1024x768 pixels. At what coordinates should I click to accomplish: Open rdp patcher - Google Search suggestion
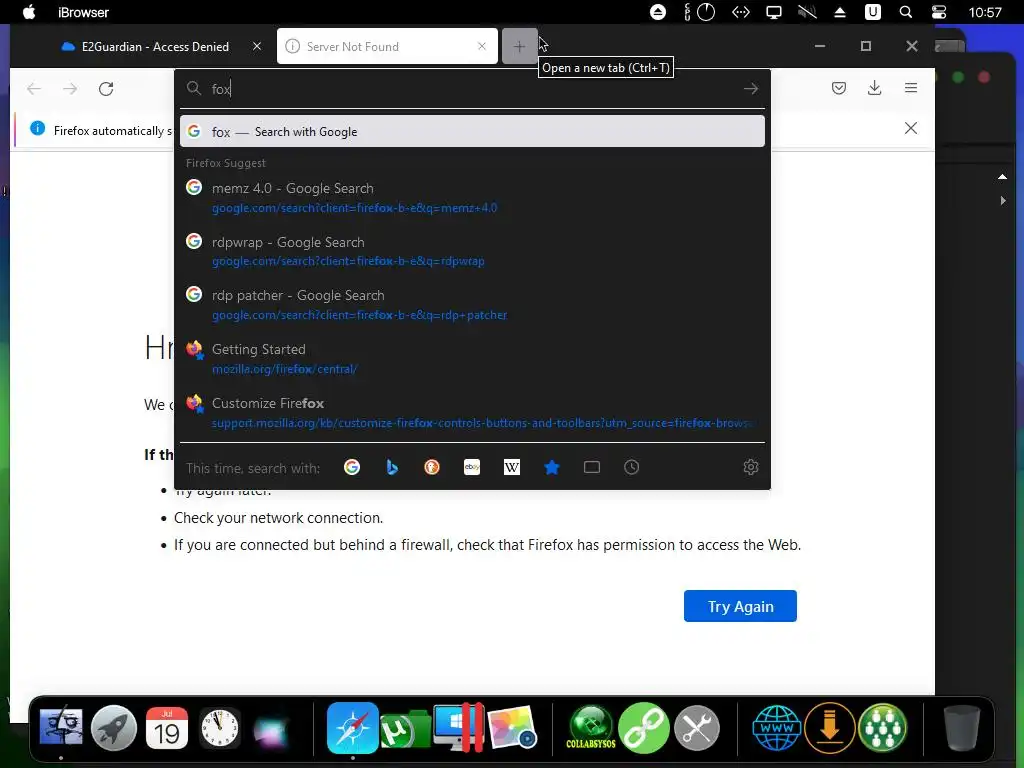[x=472, y=304]
